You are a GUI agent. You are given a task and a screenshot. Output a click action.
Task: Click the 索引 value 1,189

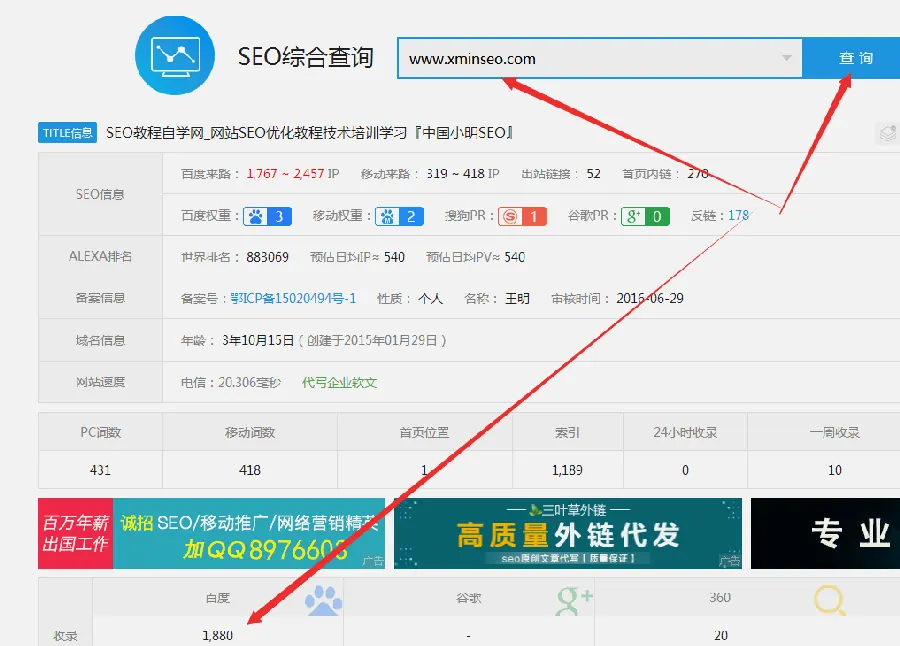(567, 470)
